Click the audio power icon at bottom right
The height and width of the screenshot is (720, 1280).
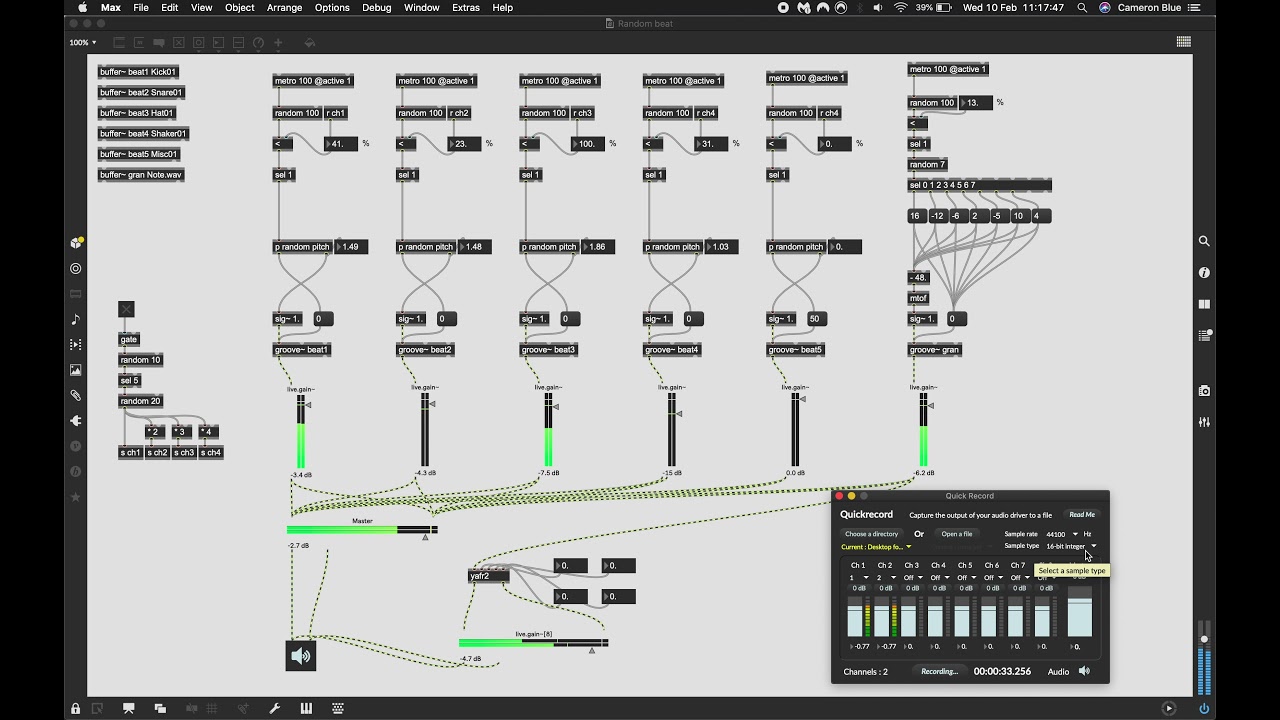(1204, 708)
